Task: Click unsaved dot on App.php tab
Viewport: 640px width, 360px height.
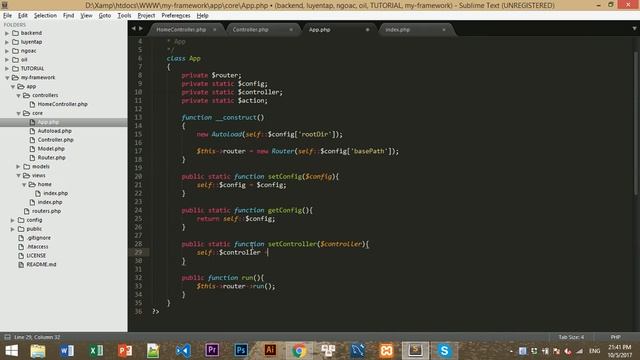Action: 367,30
